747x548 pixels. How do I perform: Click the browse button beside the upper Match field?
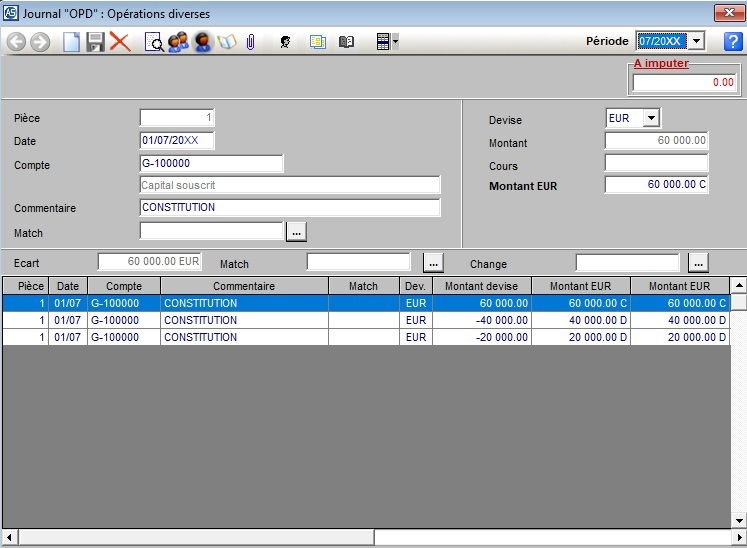[x=296, y=232]
